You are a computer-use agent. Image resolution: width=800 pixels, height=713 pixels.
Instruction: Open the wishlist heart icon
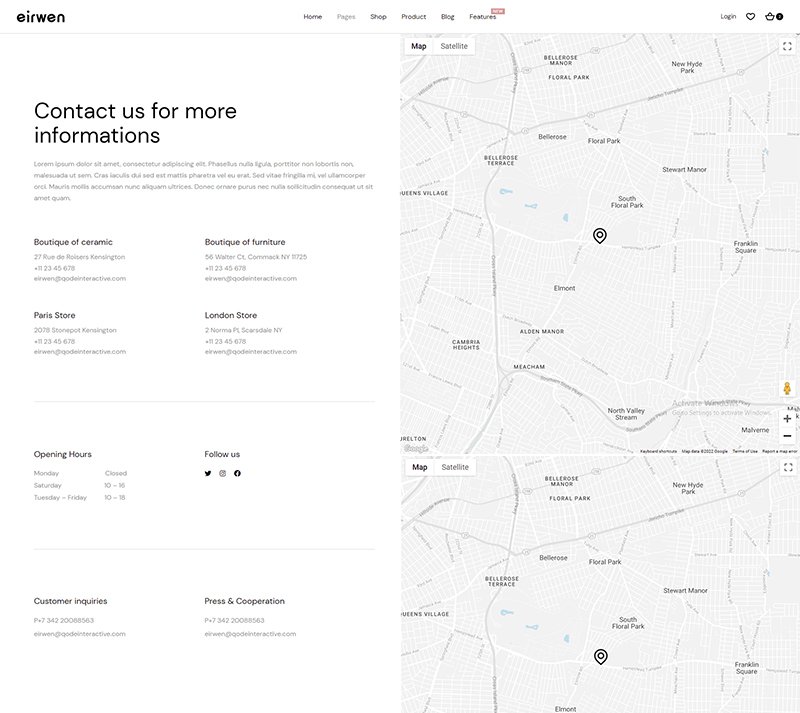pyautogui.click(x=750, y=17)
